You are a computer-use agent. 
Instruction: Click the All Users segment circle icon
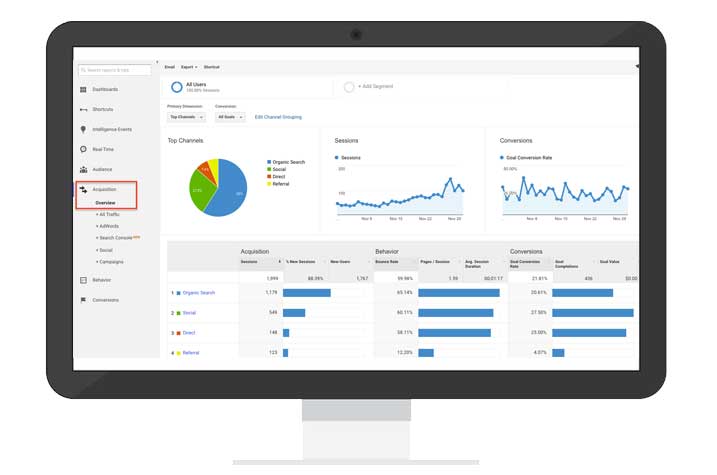177,87
